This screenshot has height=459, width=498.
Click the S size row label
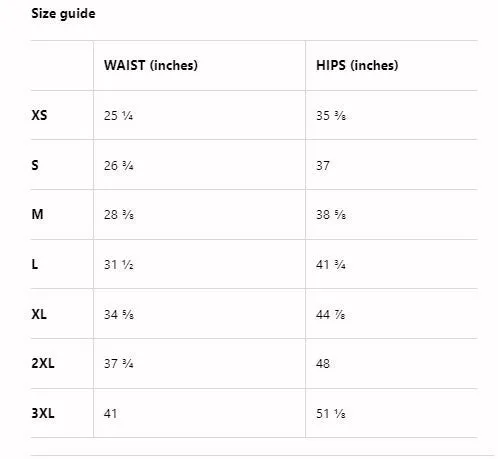[x=35, y=165]
